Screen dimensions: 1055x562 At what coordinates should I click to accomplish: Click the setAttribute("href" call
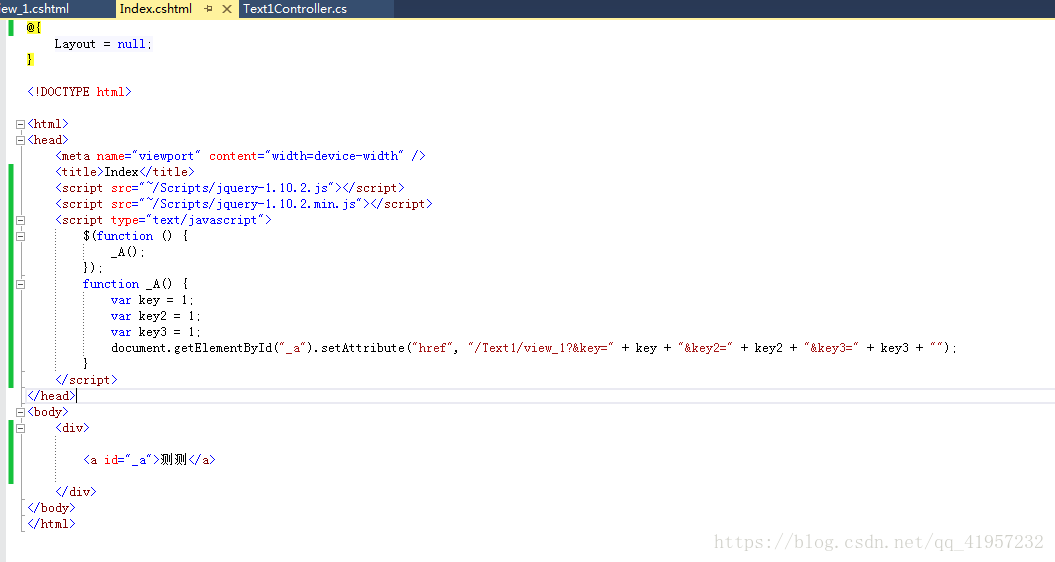[384, 348]
